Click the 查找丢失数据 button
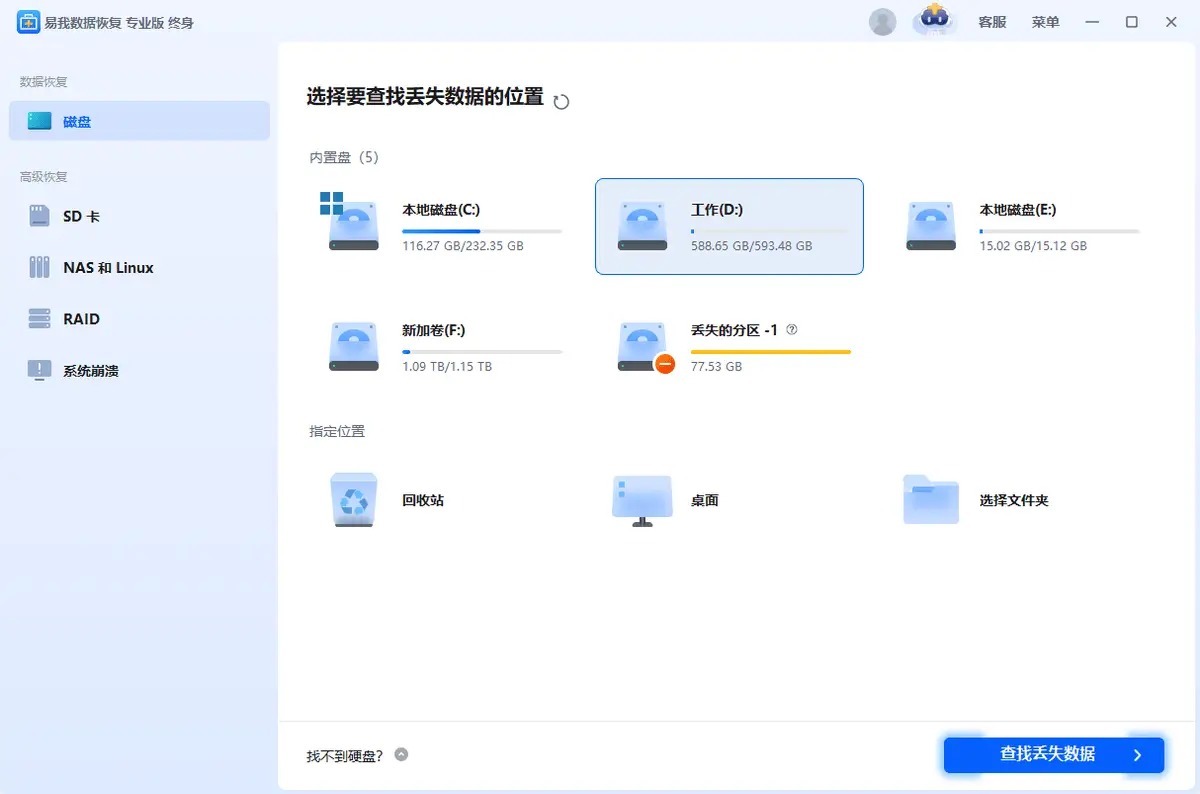The image size is (1200, 794). coord(1052,756)
